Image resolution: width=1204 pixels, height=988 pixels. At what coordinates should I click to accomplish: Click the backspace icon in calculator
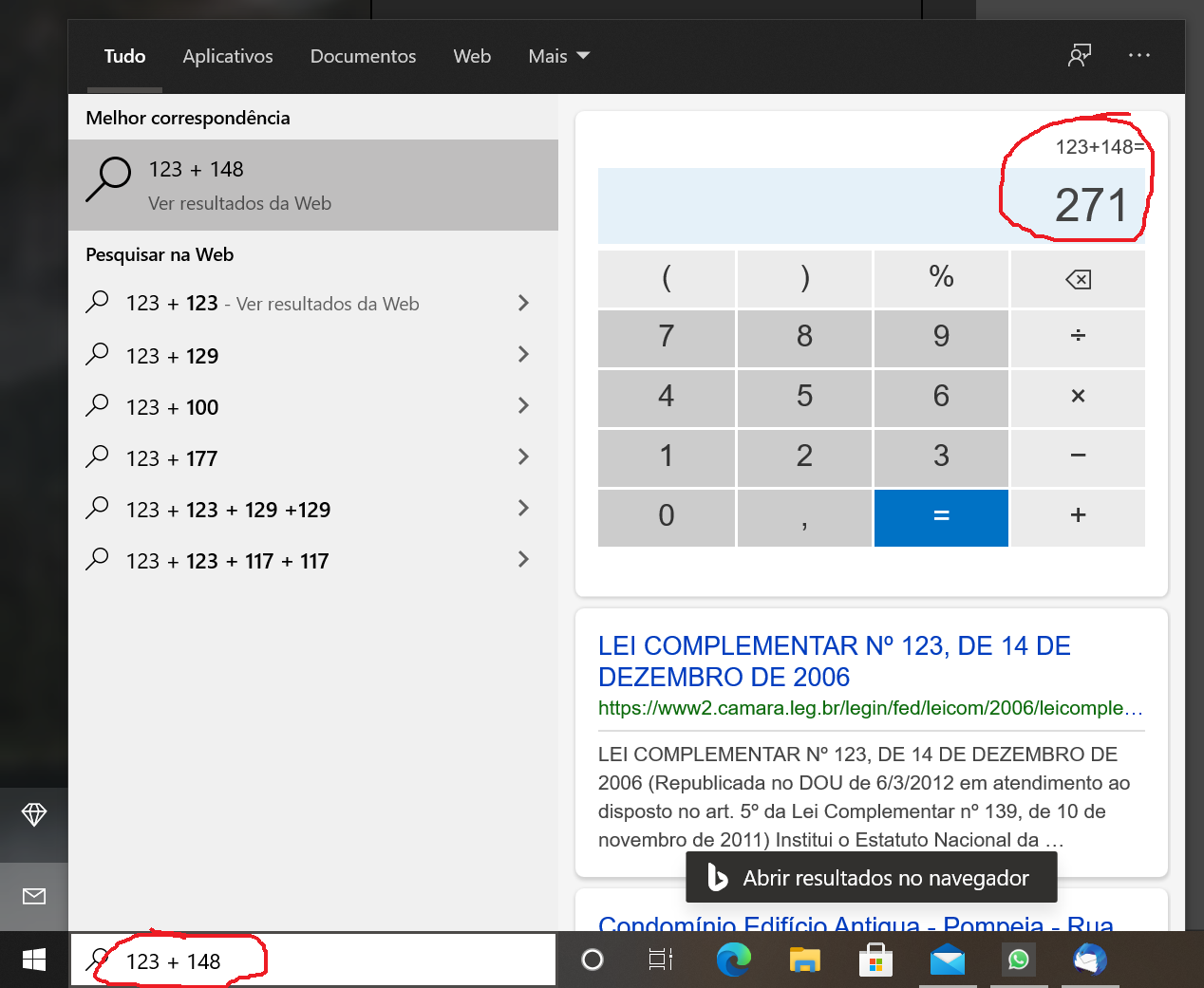tap(1078, 279)
